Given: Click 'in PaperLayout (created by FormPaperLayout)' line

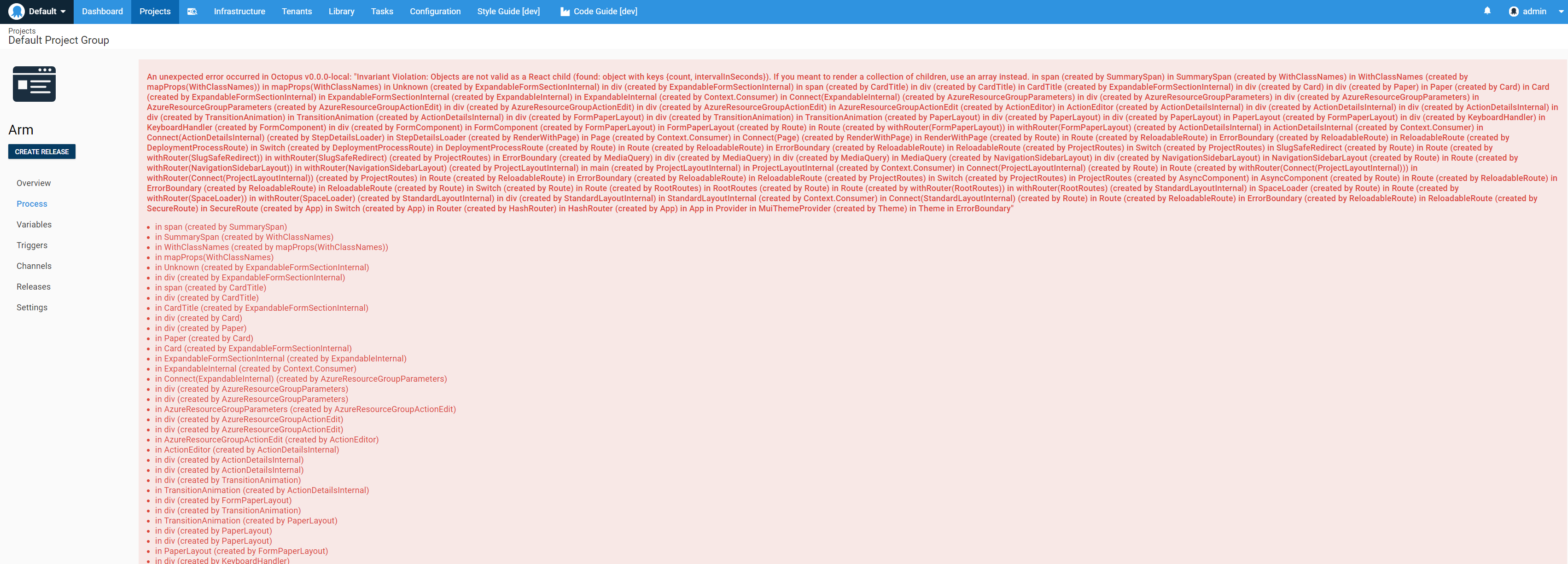Looking at the screenshot, I should pyautogui.click(x=241, y=551).
